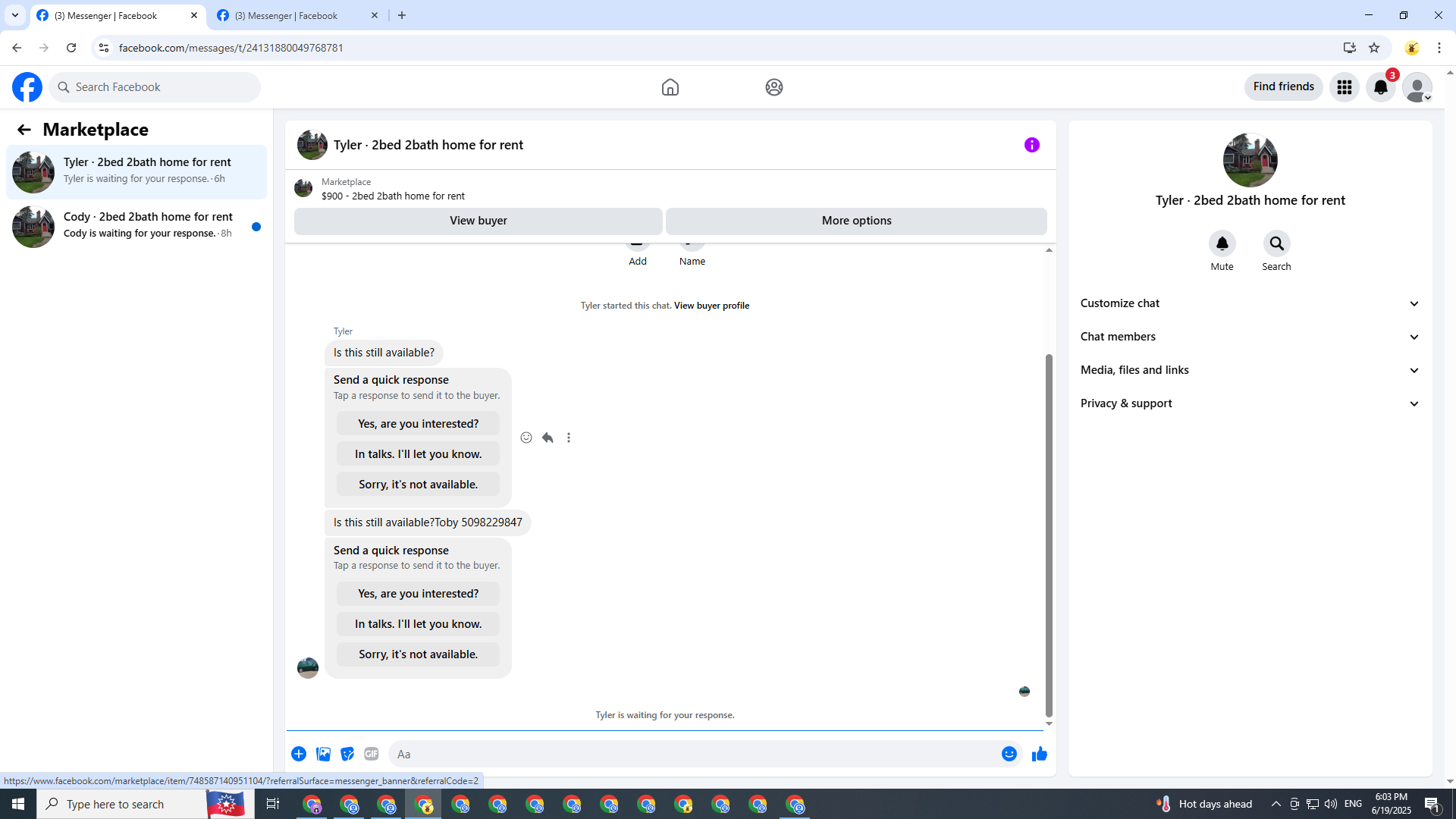Bookmark this page with the star icon

1374,48
